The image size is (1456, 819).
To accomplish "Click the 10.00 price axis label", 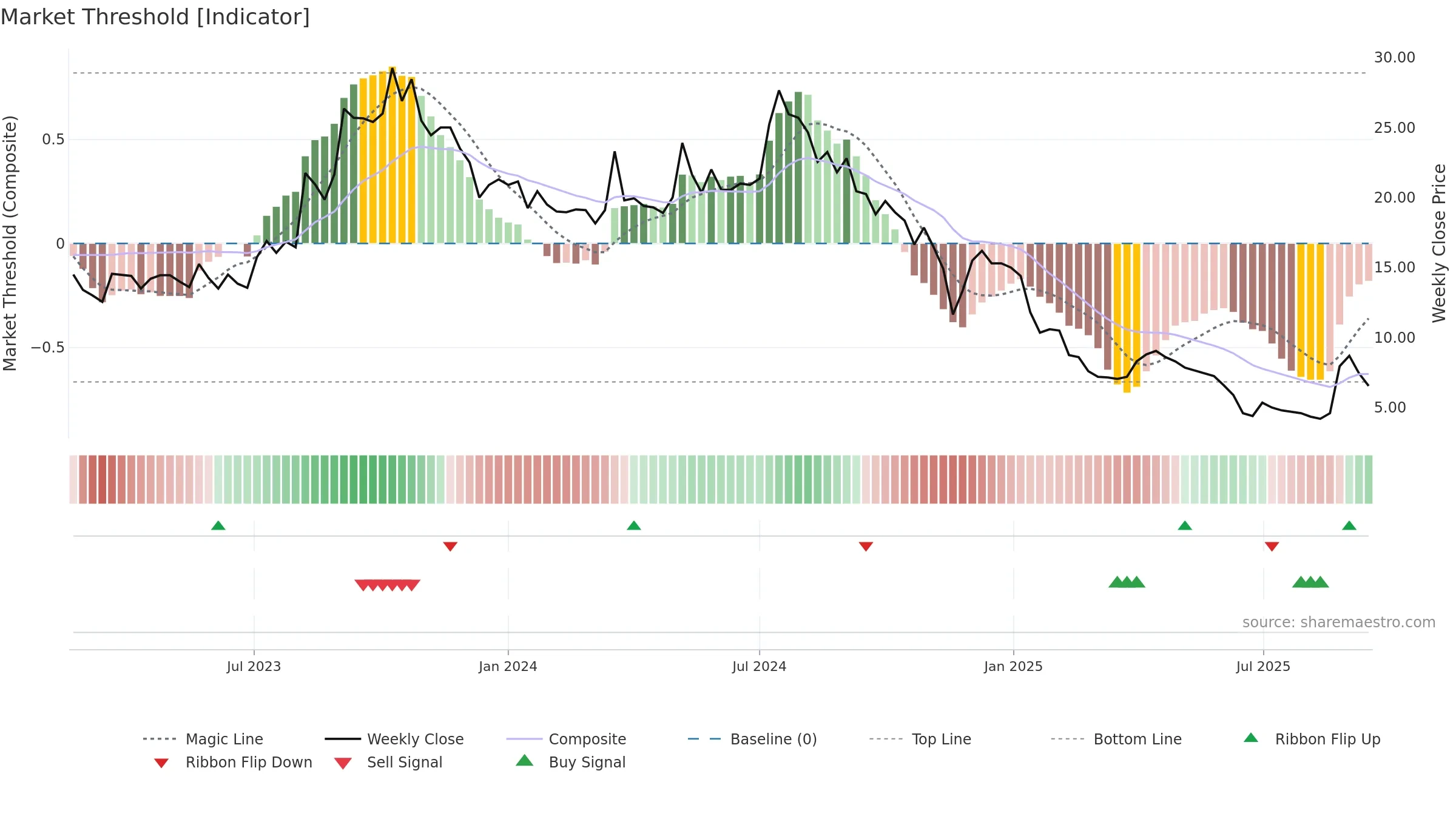I will [1395, 338].
